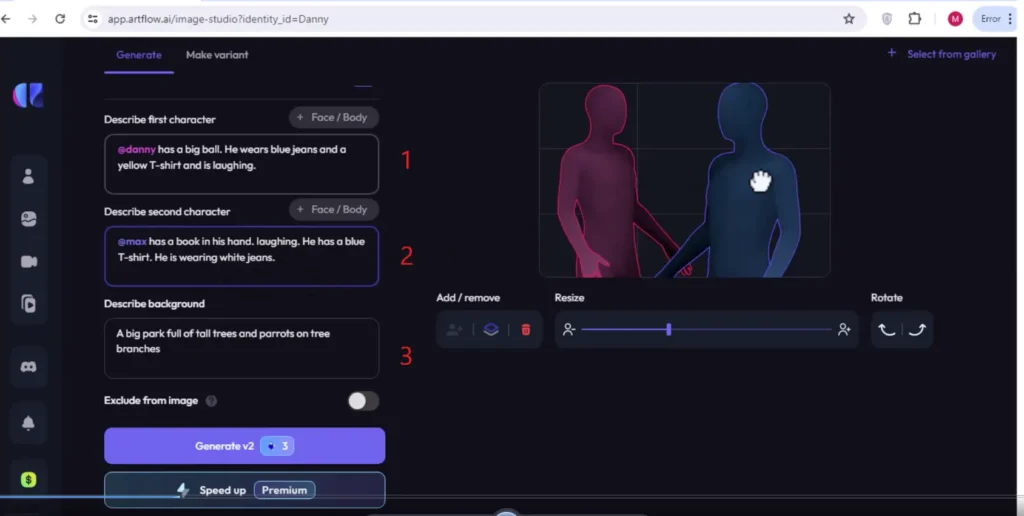Viewport: 1024px width, 516px height.
Task: Go back in browser history
Action: 6,19
